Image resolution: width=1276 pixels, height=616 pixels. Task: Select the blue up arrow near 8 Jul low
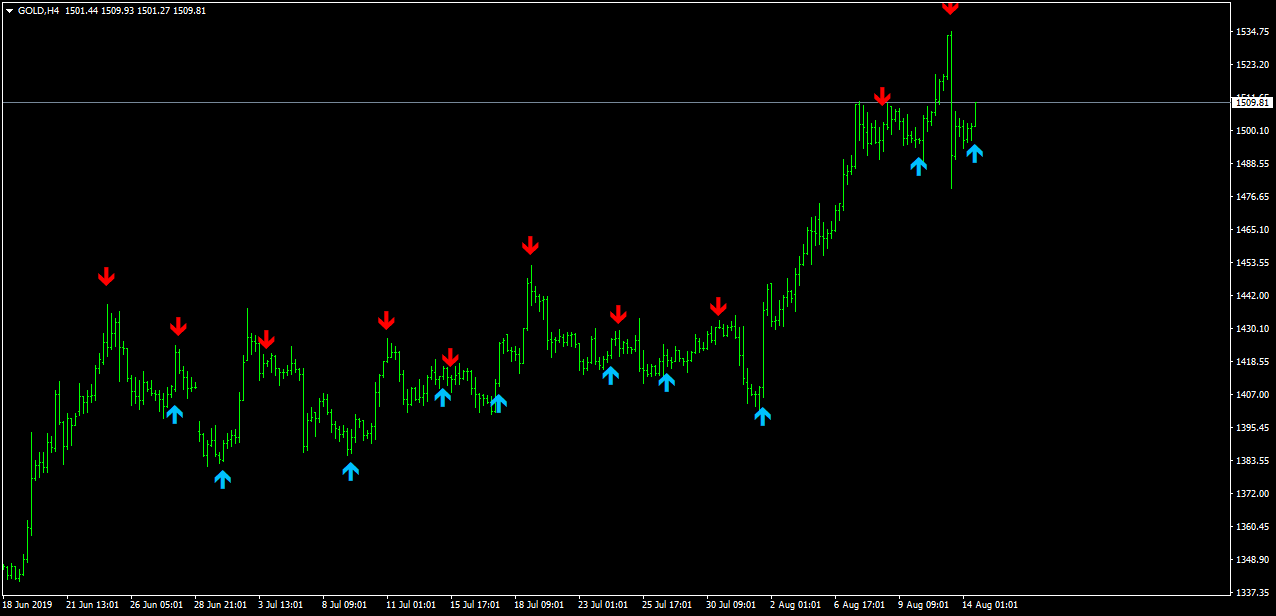350,471
